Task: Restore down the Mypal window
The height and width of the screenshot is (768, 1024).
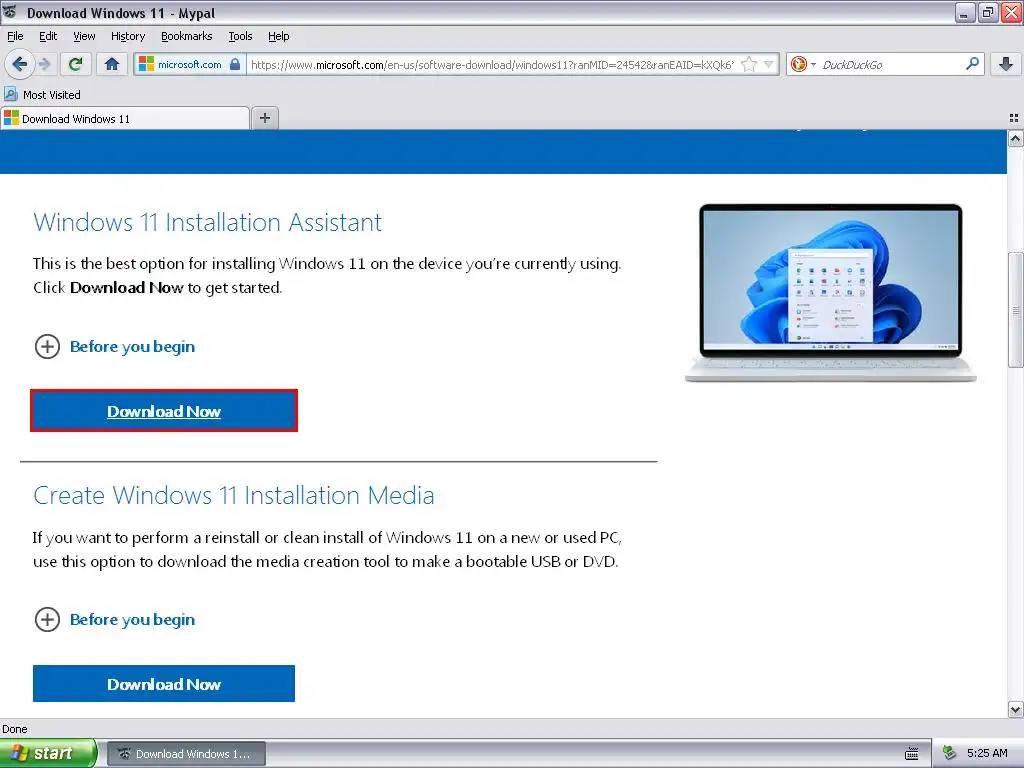Action: [x=988, y=12]
